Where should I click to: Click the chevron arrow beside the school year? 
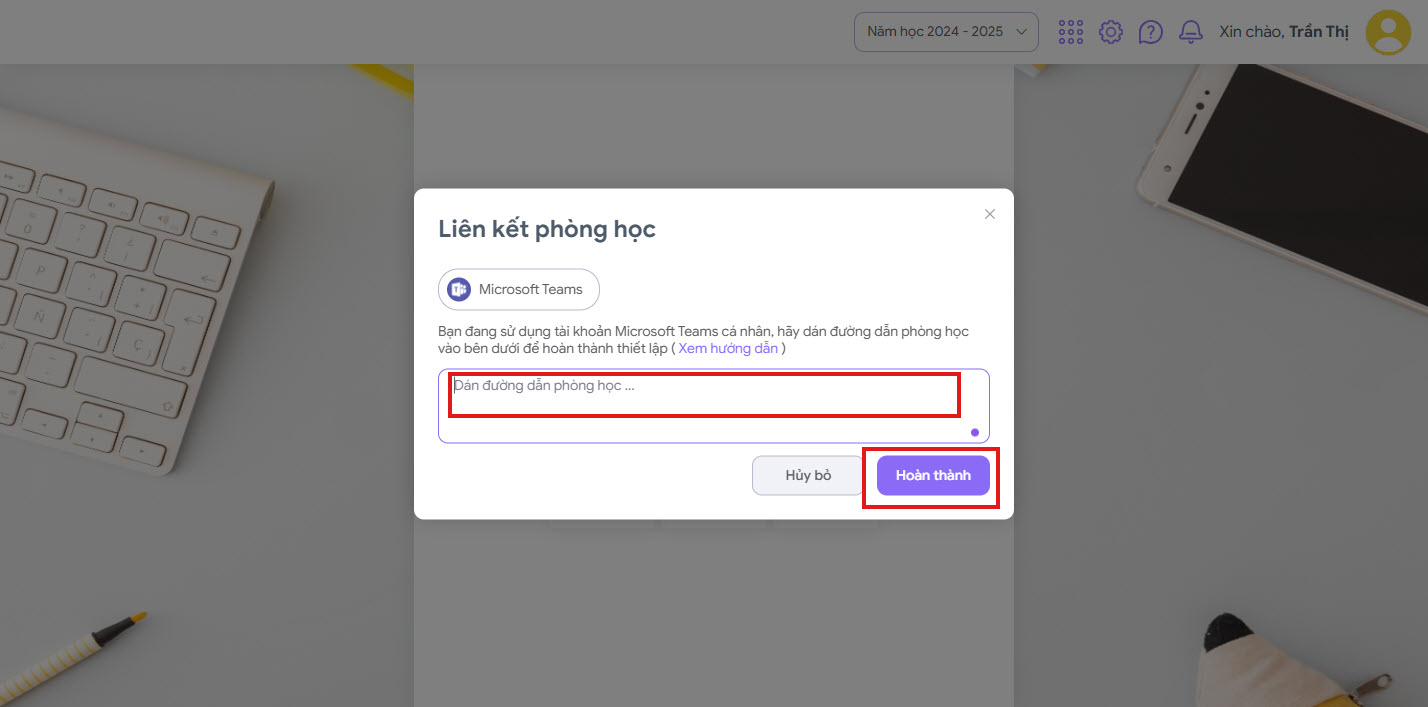coord(1021,32)
